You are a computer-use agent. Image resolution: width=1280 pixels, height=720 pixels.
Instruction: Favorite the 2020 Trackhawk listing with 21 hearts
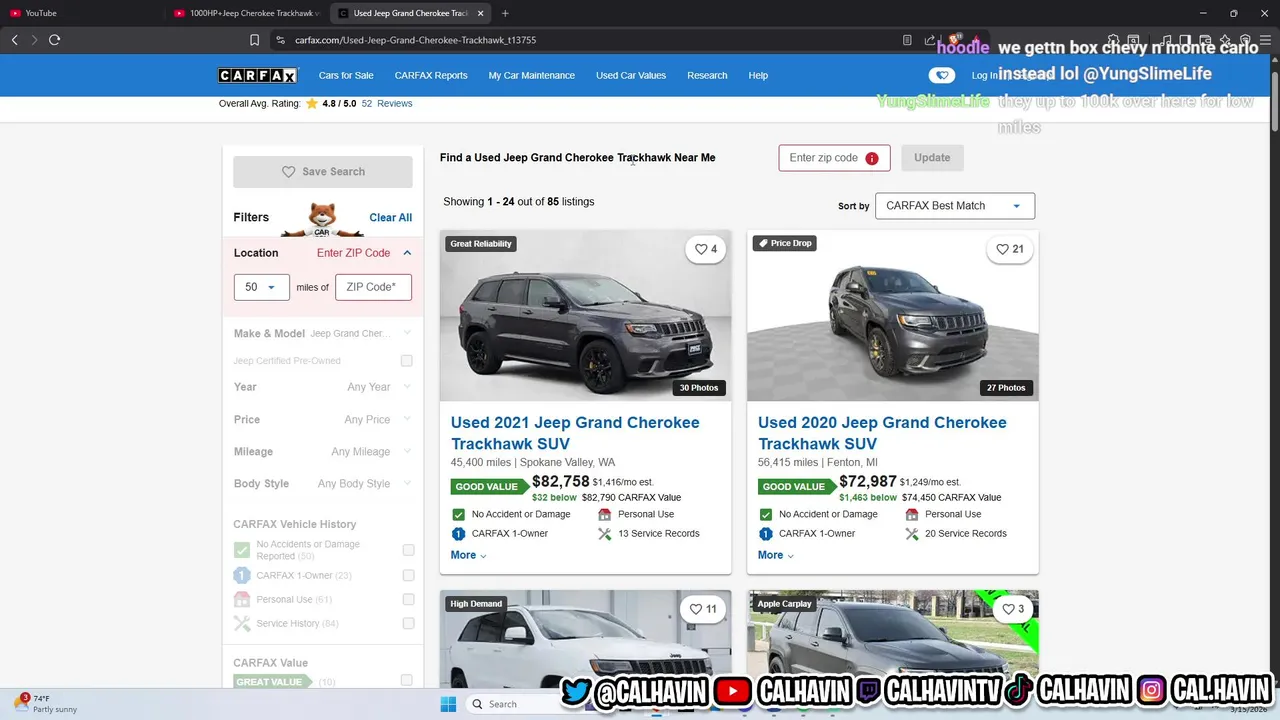1010,249
